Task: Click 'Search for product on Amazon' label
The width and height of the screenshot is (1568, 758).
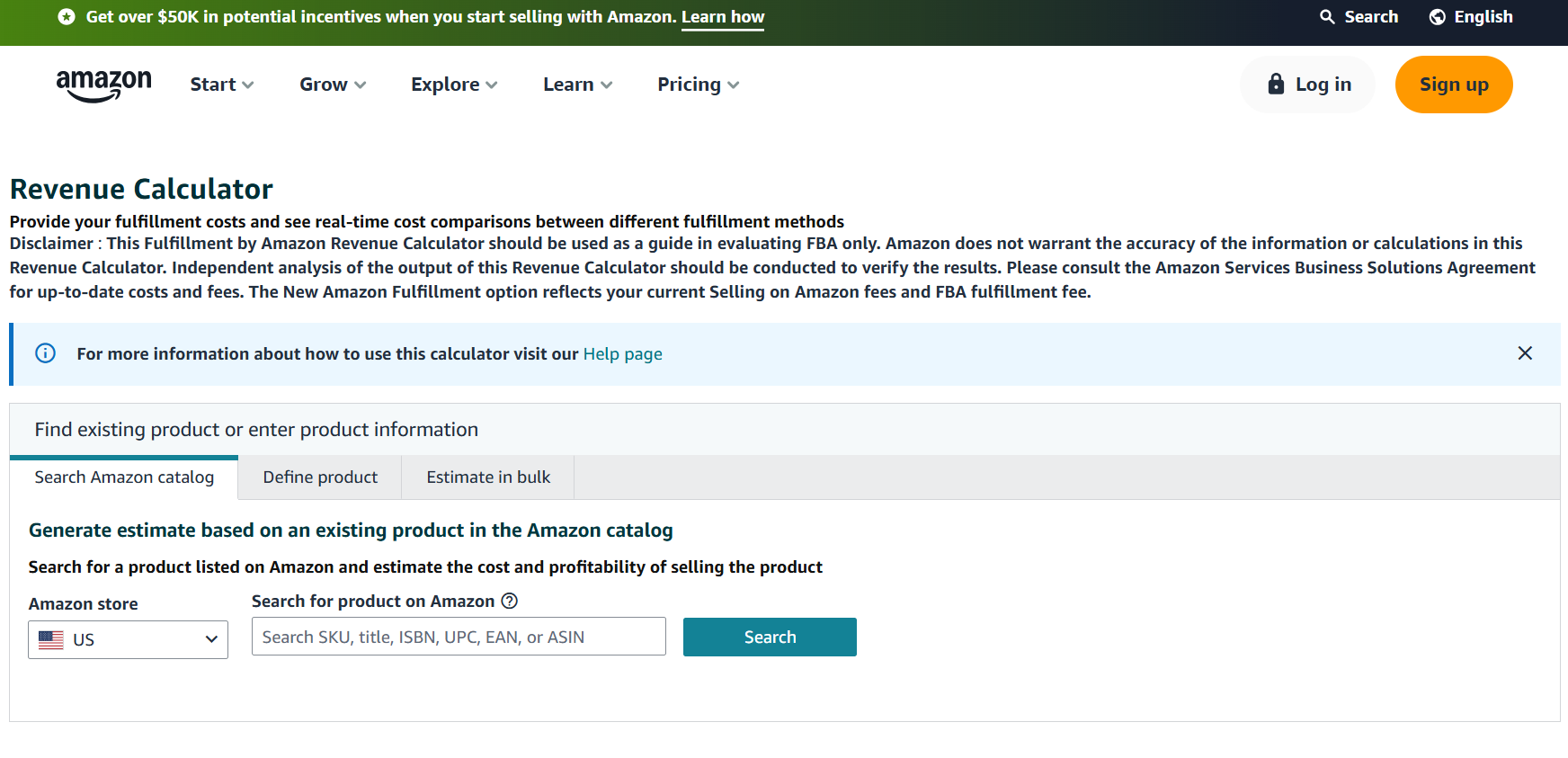Action: pyautogui.click(x=373, y=602)
